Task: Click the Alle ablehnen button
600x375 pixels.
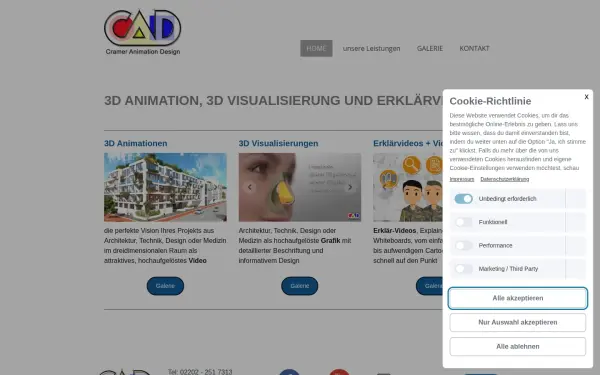Action: coord(517,346)
